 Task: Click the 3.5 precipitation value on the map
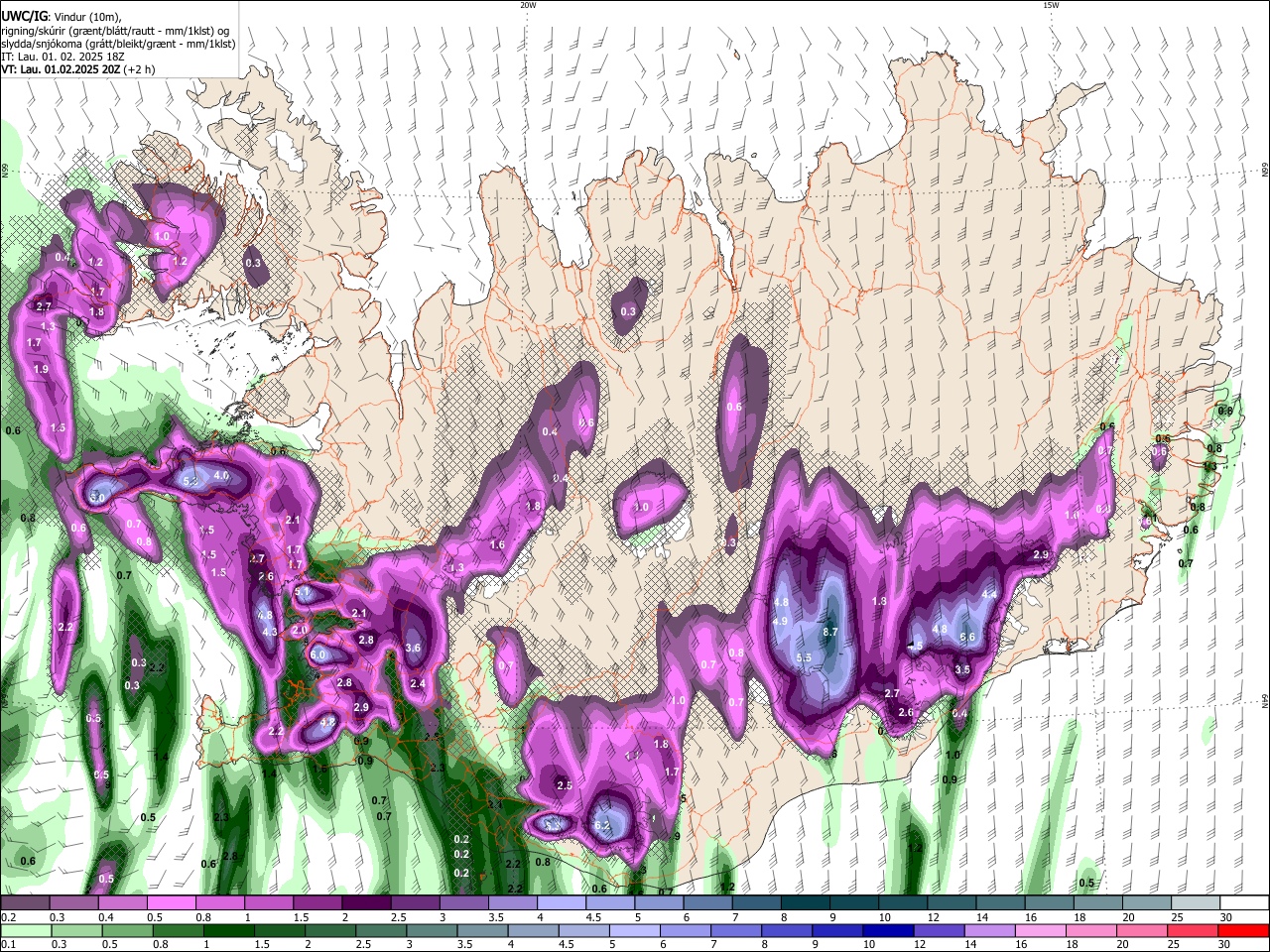[962, 670]
